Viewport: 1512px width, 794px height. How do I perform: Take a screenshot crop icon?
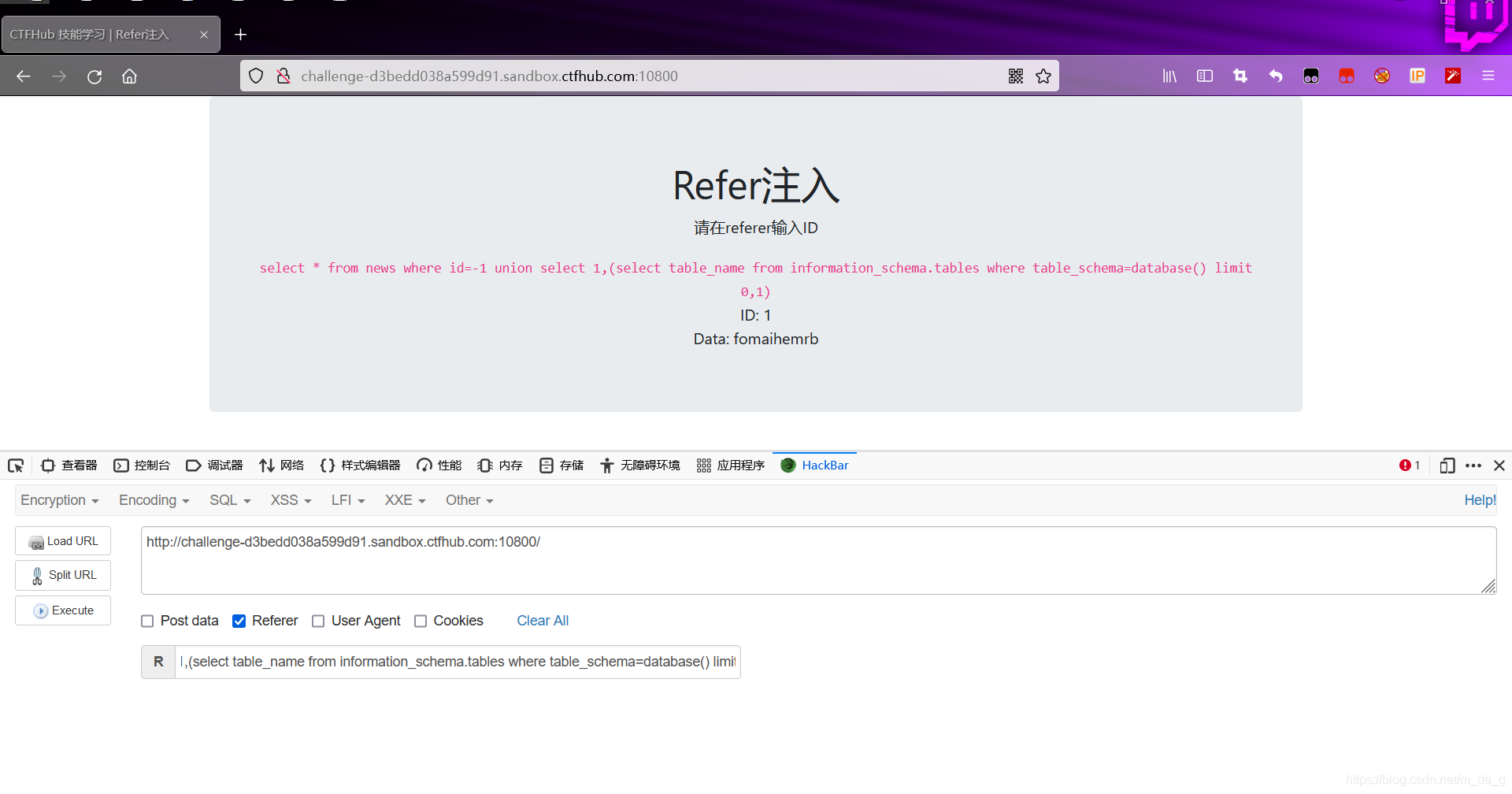point(1240,76)
